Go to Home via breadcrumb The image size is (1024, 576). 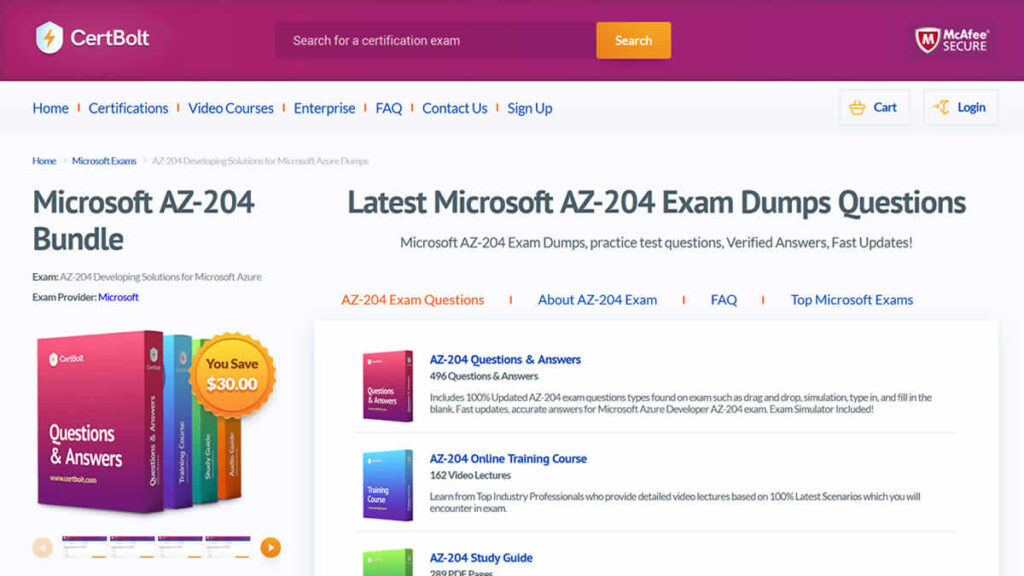tap(44, 161)
